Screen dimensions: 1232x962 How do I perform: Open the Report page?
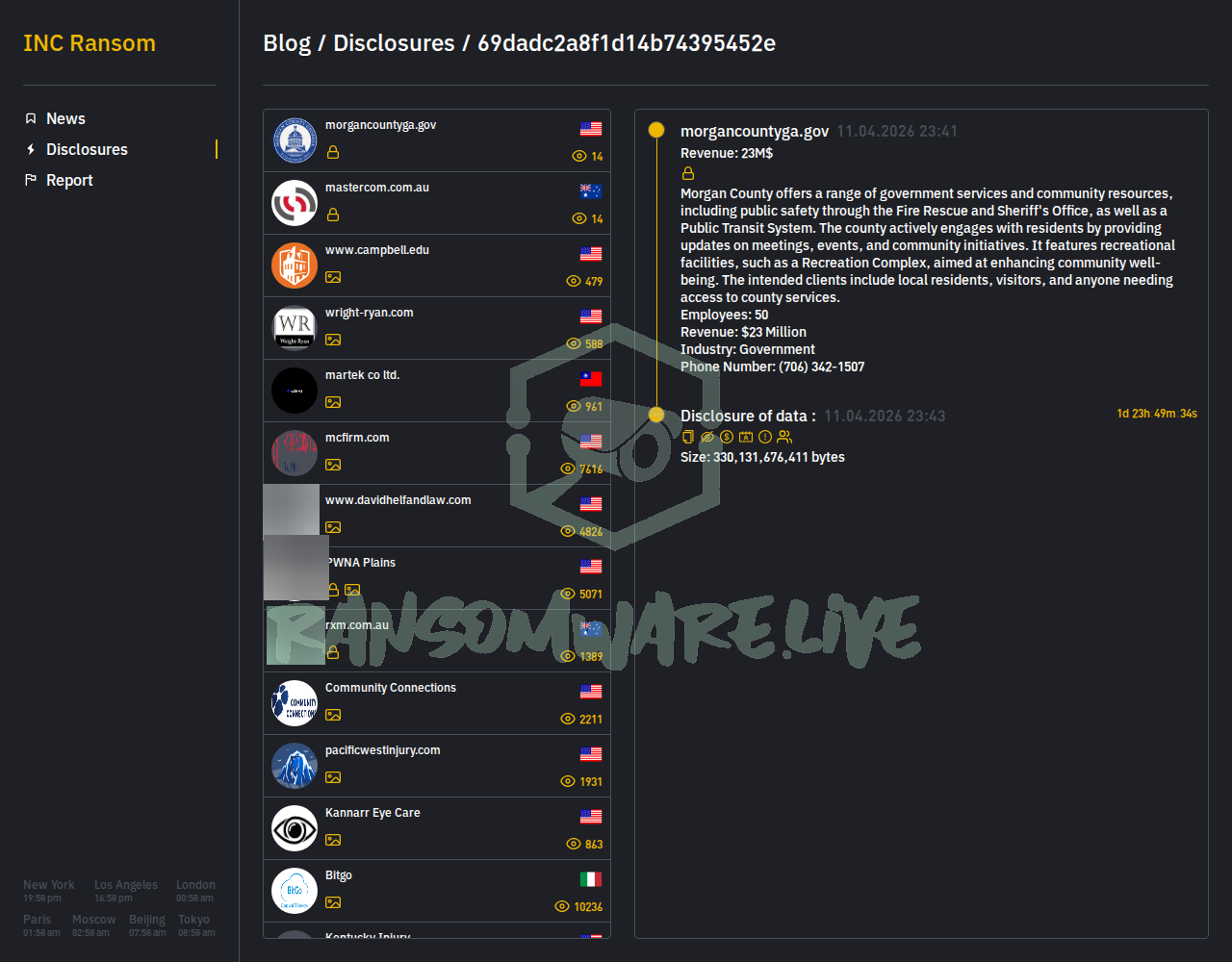[x=69, y=180]
